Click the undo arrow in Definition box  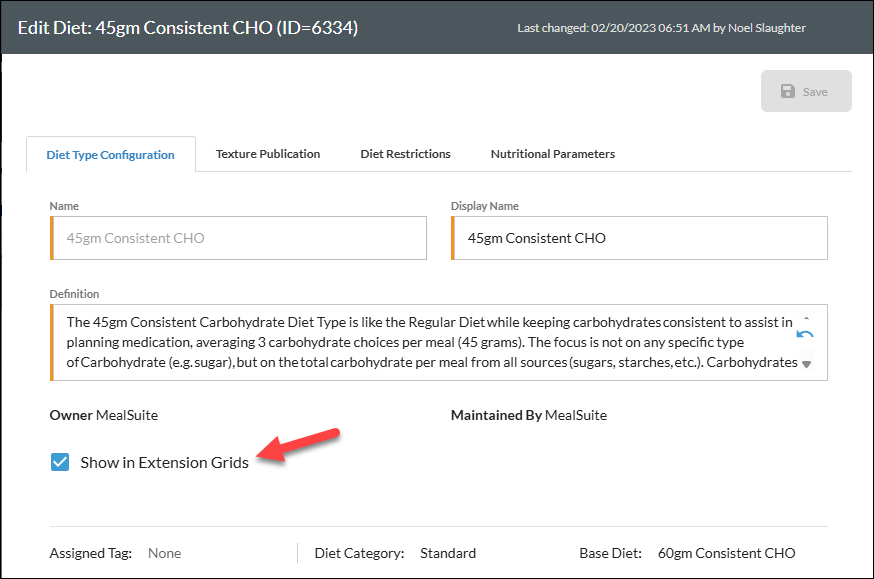point(805,334)
